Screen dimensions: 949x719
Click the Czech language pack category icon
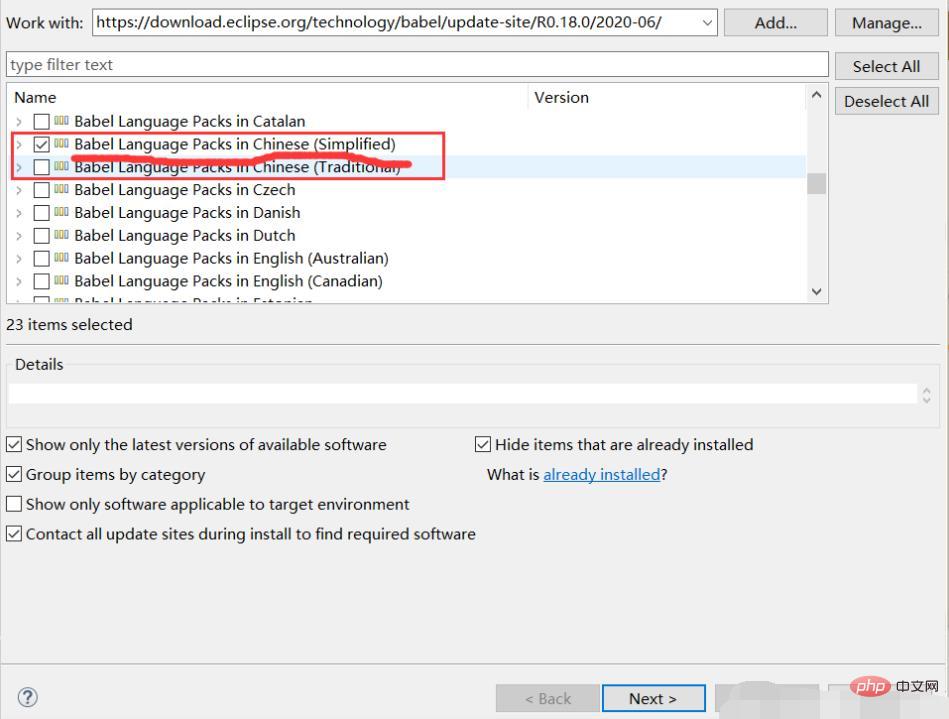point(61,189)
